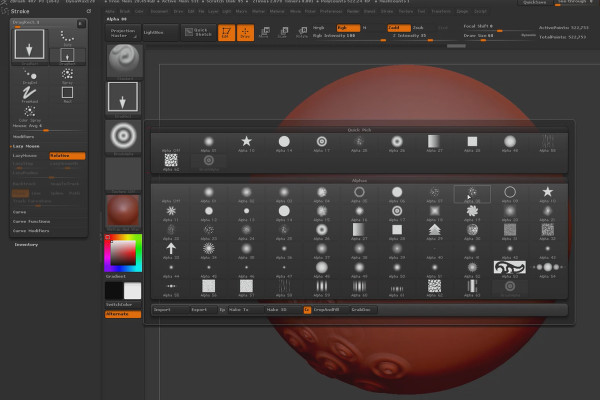This screenshot has height=400, width=600.
Task: Activate the Move transform mode
Action: (264, 33)
